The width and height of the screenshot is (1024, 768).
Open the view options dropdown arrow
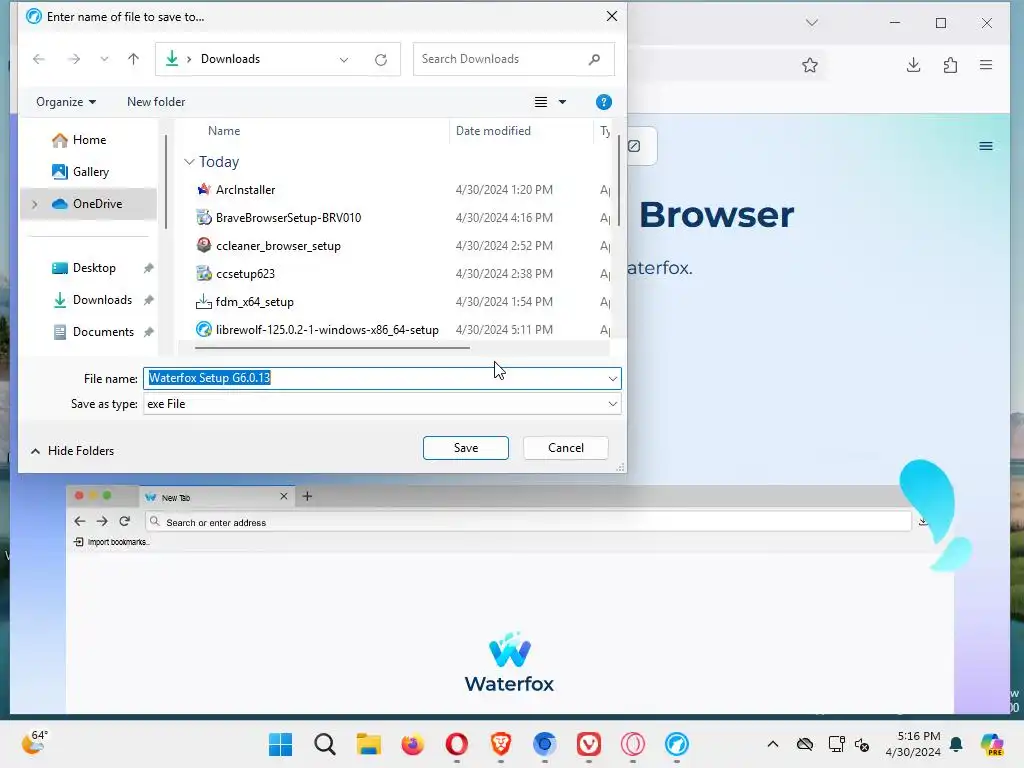(562, 102)
